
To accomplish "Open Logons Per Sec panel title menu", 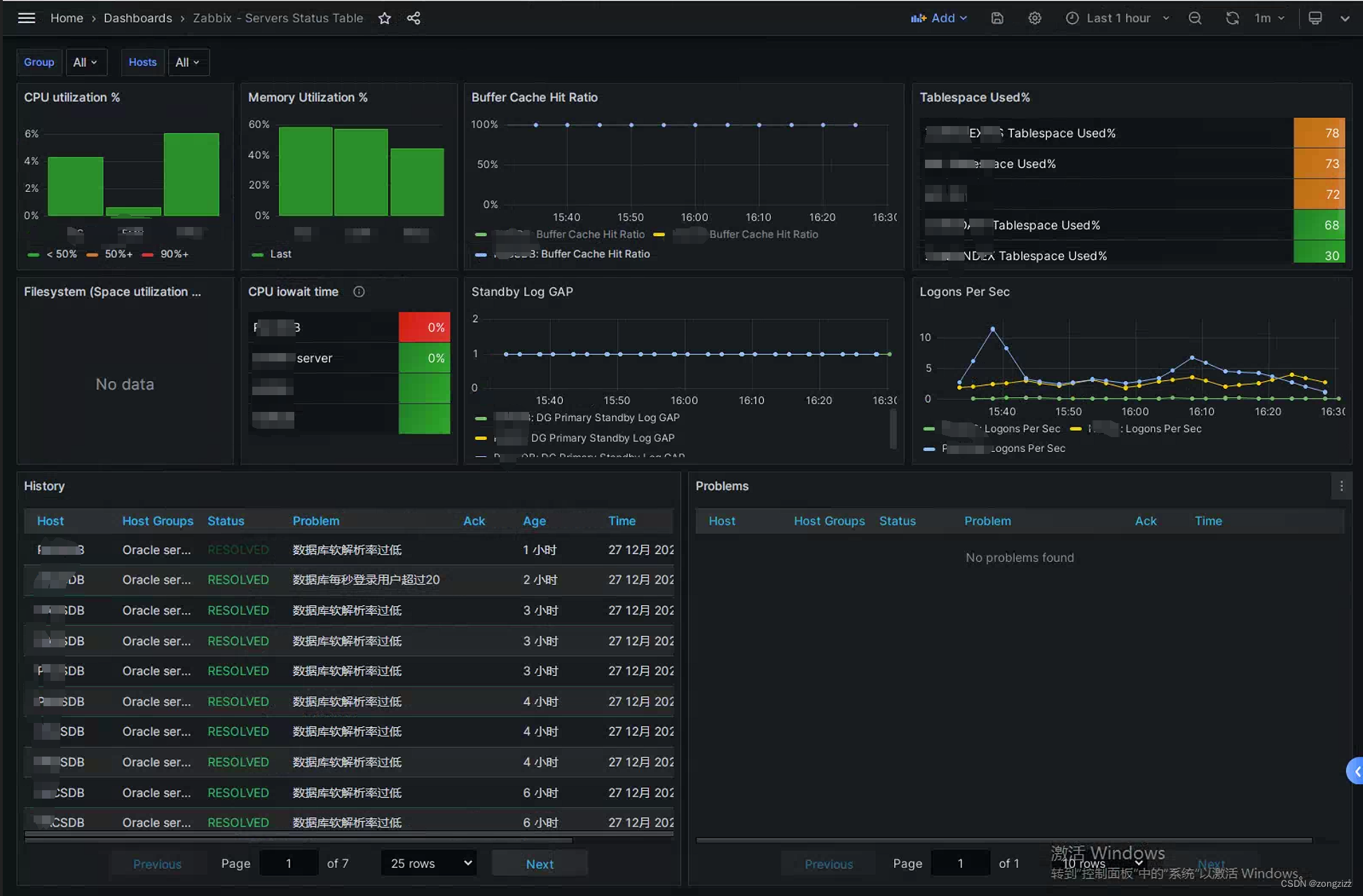I will tap(964, 291).
